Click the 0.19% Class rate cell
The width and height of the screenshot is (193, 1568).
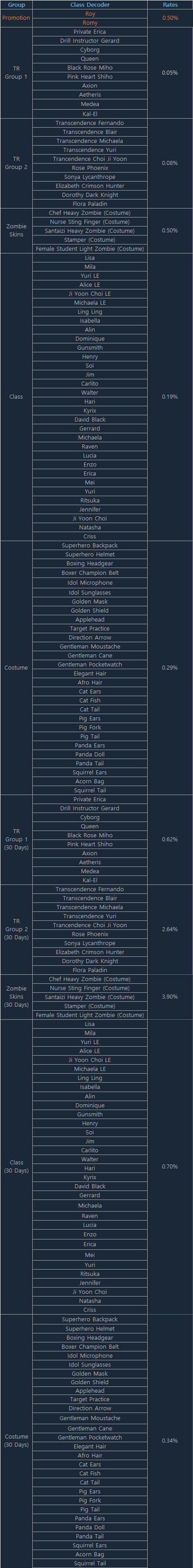(x=170, y=397)
